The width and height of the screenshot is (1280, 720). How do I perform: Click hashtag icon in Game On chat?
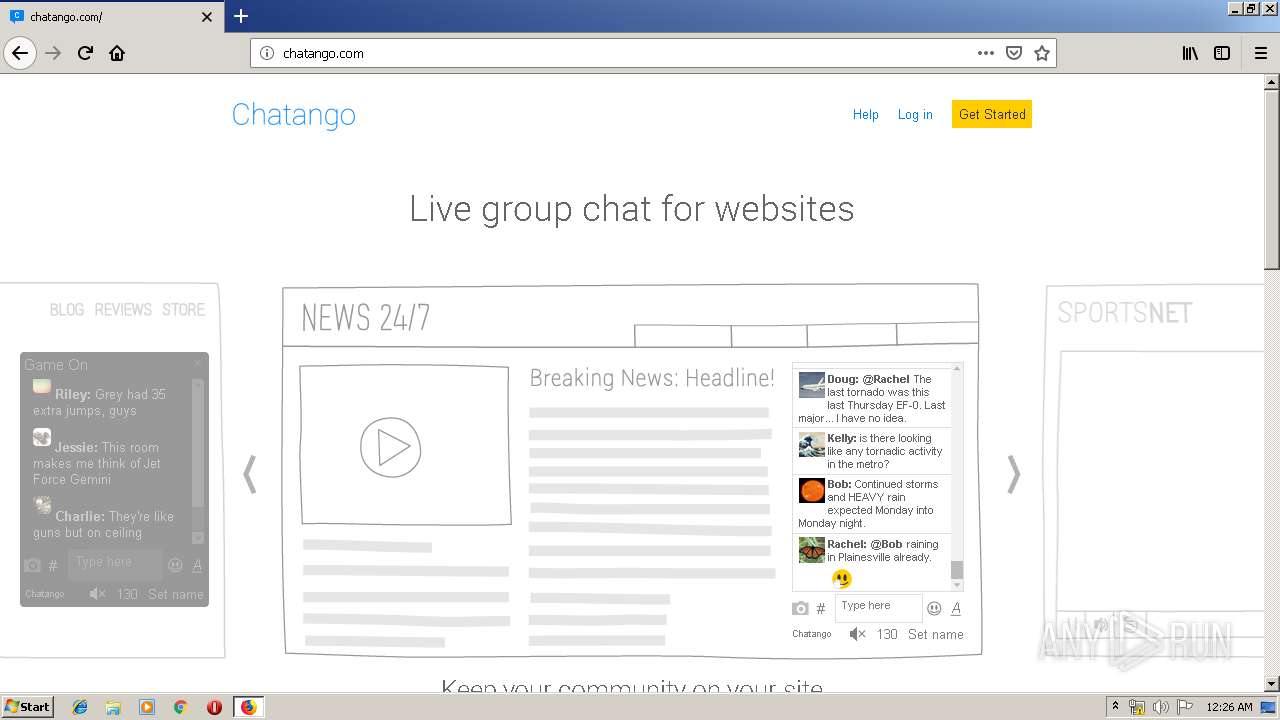point(53,565)
